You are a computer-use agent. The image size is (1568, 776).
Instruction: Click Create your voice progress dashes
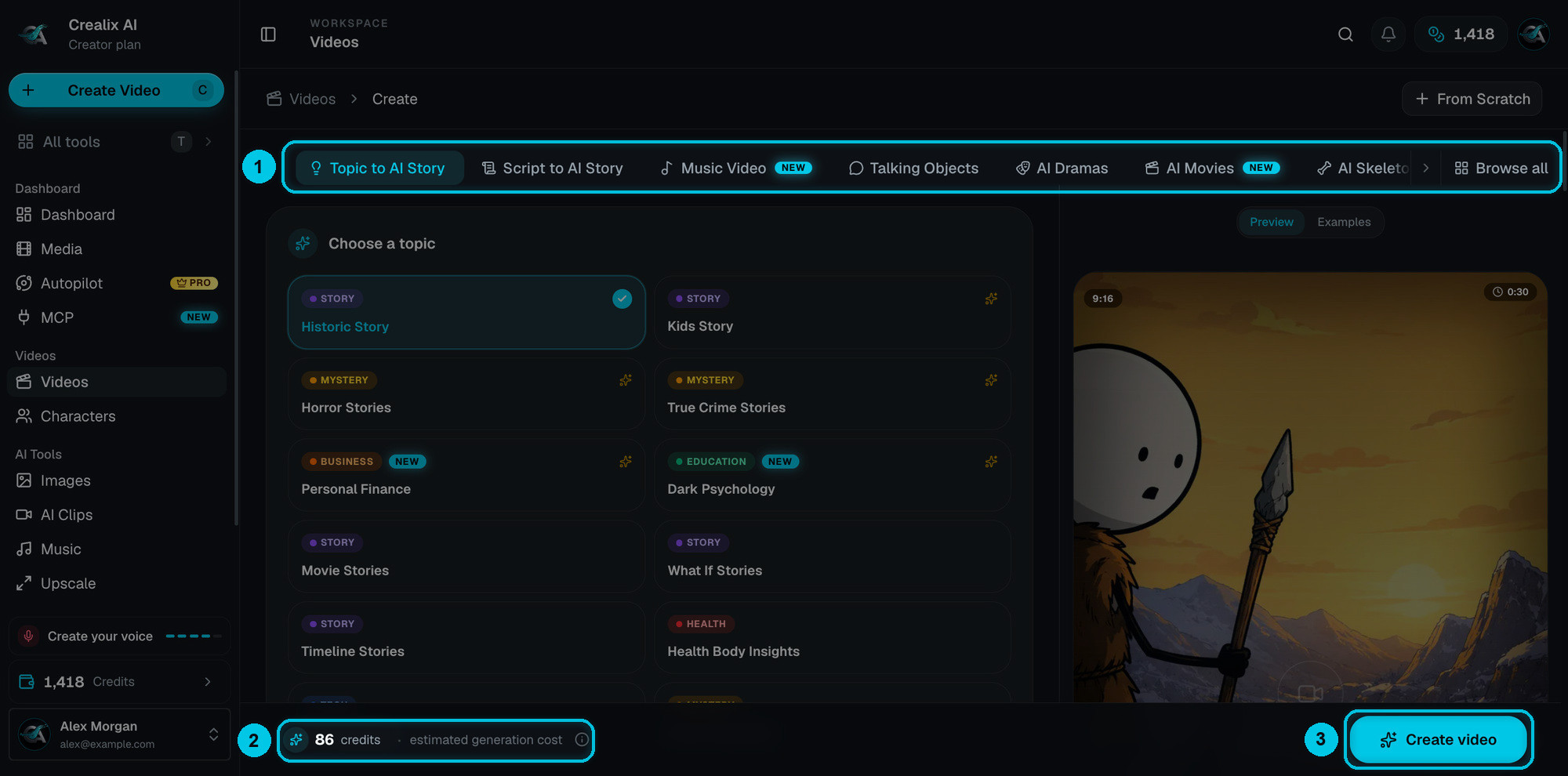(x=193, y=636)
